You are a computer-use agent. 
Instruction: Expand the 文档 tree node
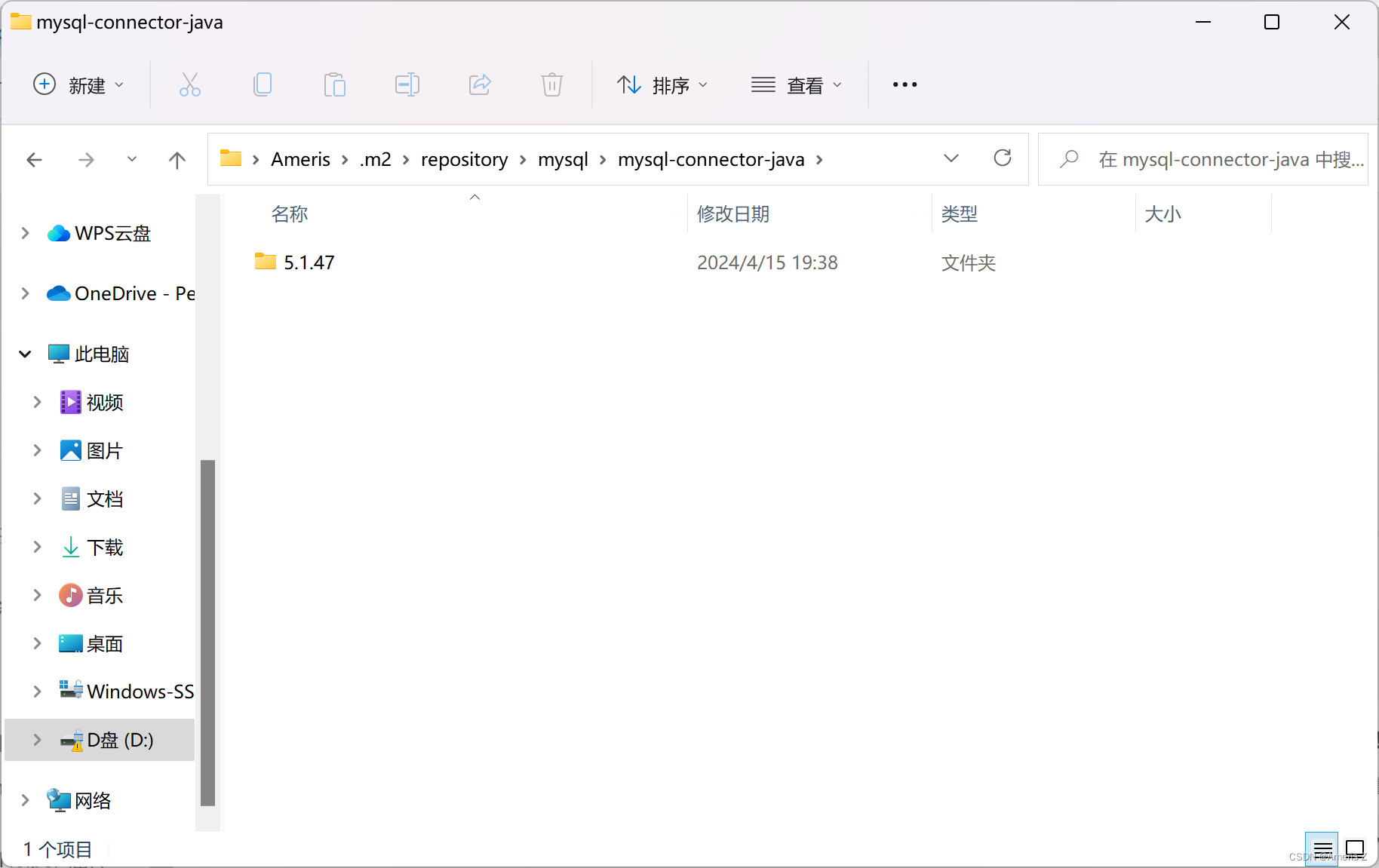click(x=37, y=498)
